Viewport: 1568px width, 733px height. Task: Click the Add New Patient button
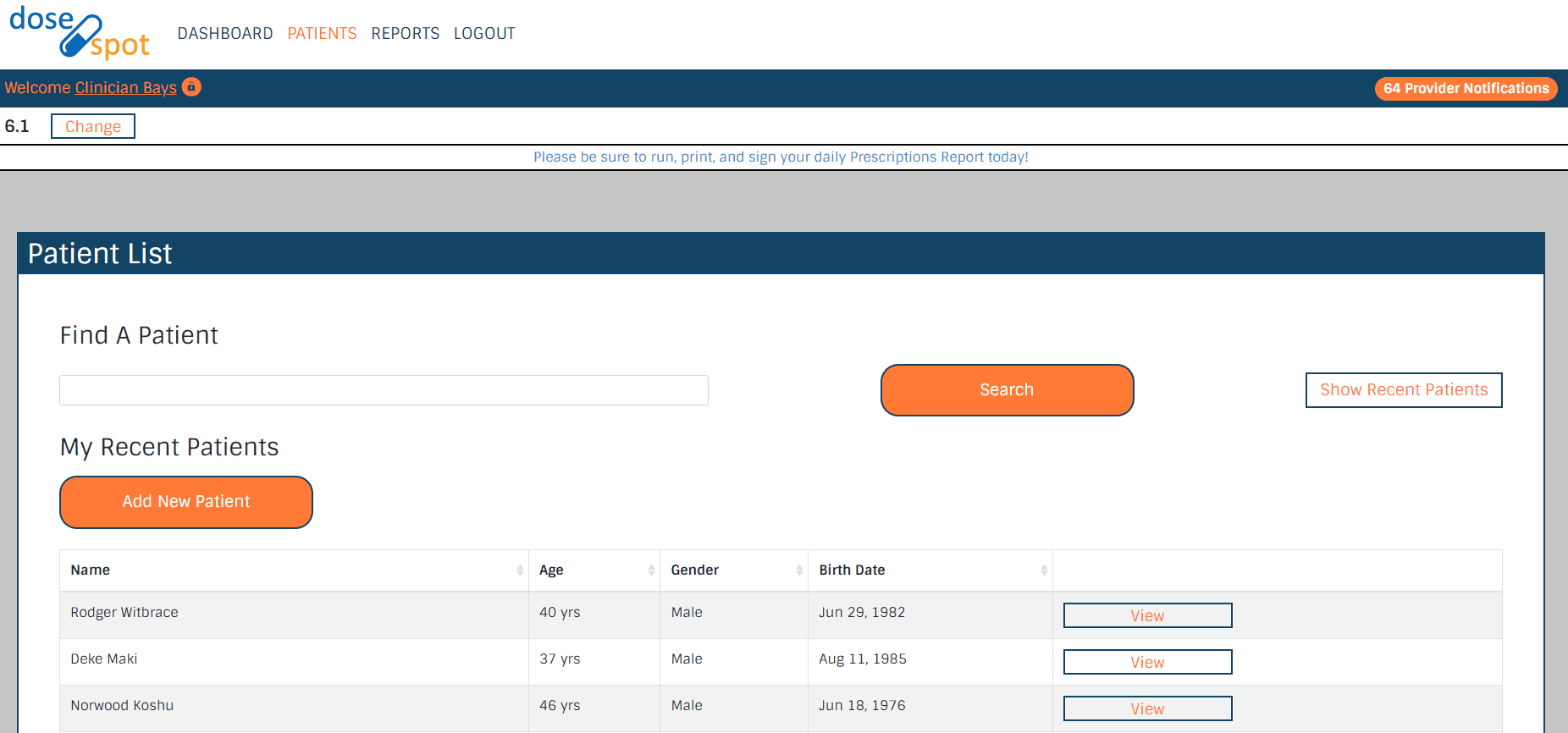coord(186,502)
